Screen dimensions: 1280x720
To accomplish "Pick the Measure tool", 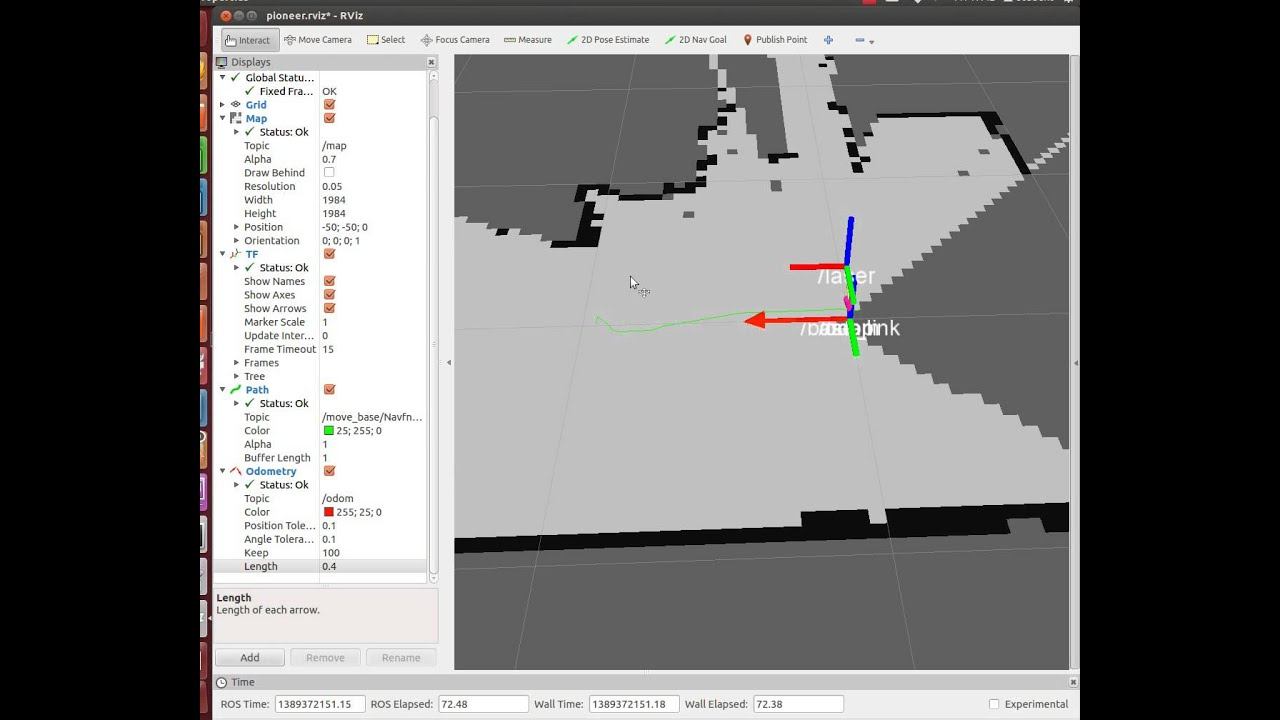I will (x=528, y=40).
